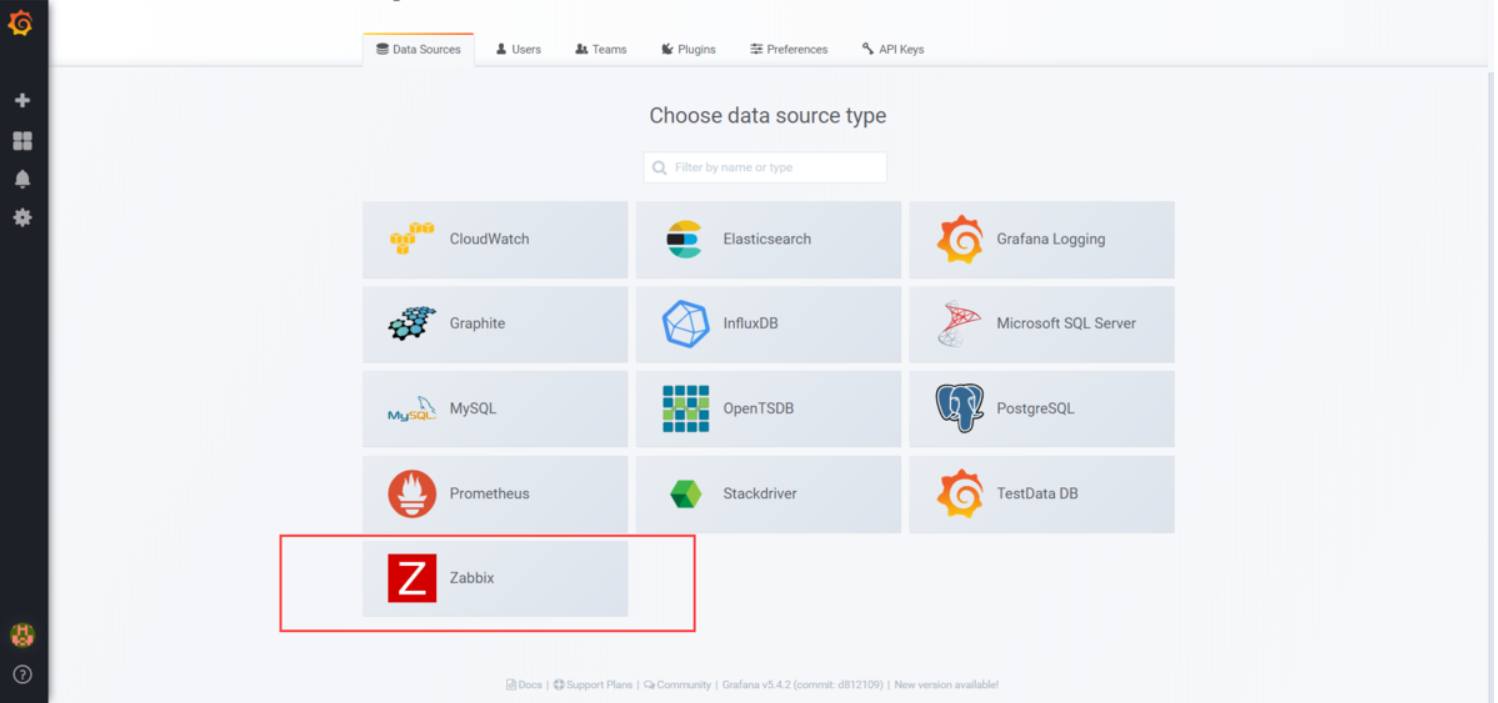
Task: Choose the Grafana Logging name label
Action: click(1051, 239)
